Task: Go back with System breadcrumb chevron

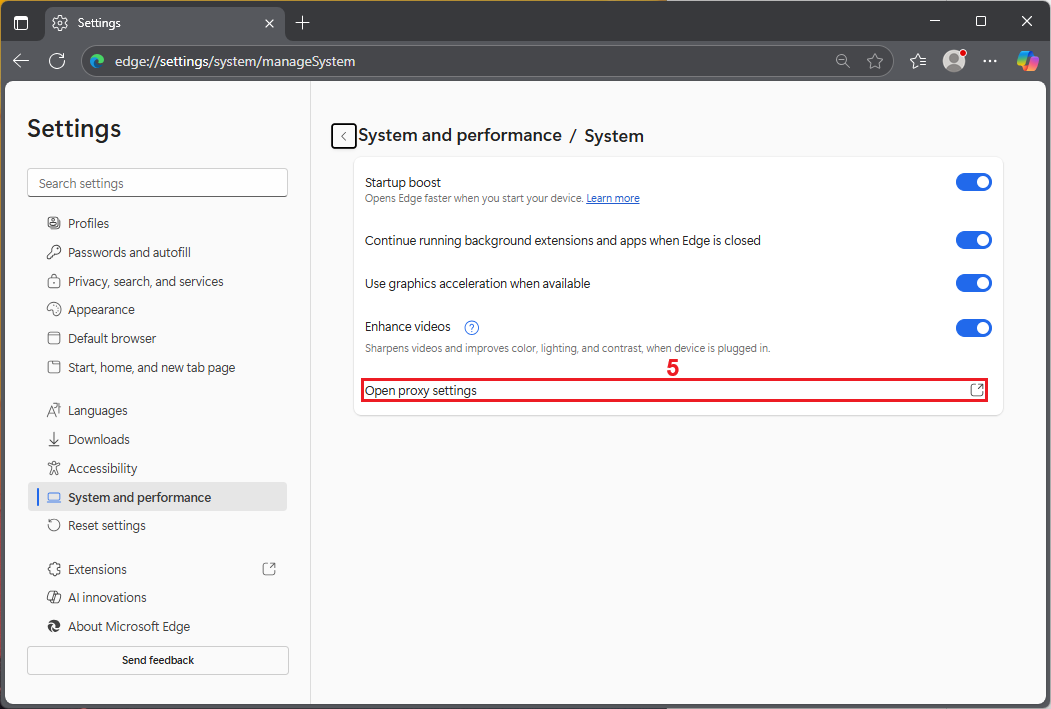Action: point(344,136)
